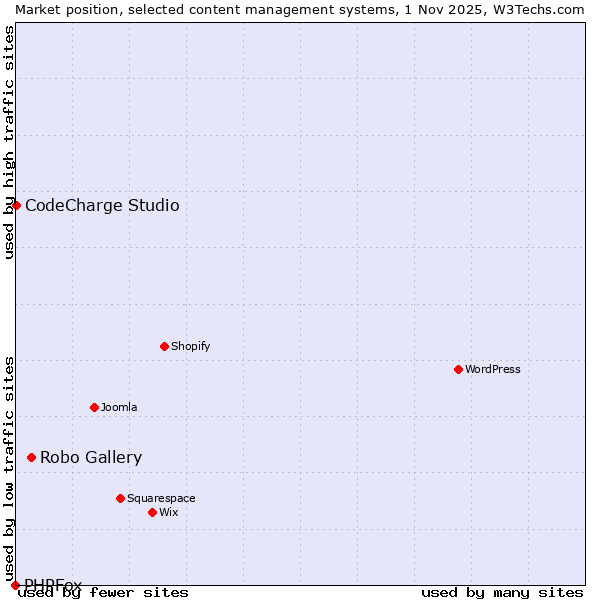Click the PHPFox marker at bottom-left corner
Screen dimensions: 600x600
tap(15, 585)
